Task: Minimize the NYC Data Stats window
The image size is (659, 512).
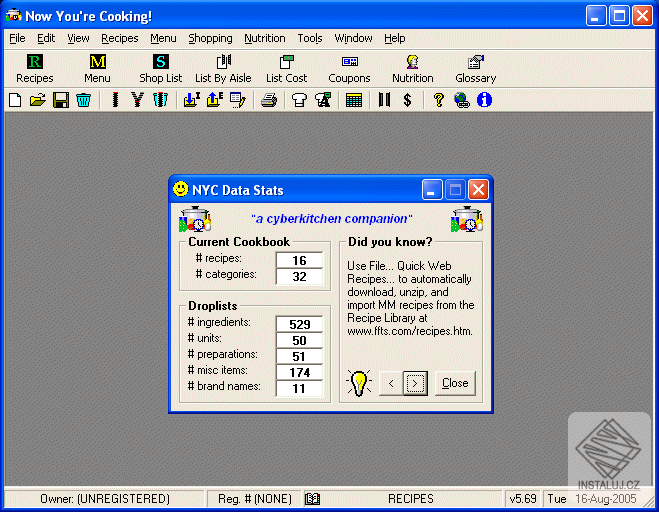Action: pos(432,190)
